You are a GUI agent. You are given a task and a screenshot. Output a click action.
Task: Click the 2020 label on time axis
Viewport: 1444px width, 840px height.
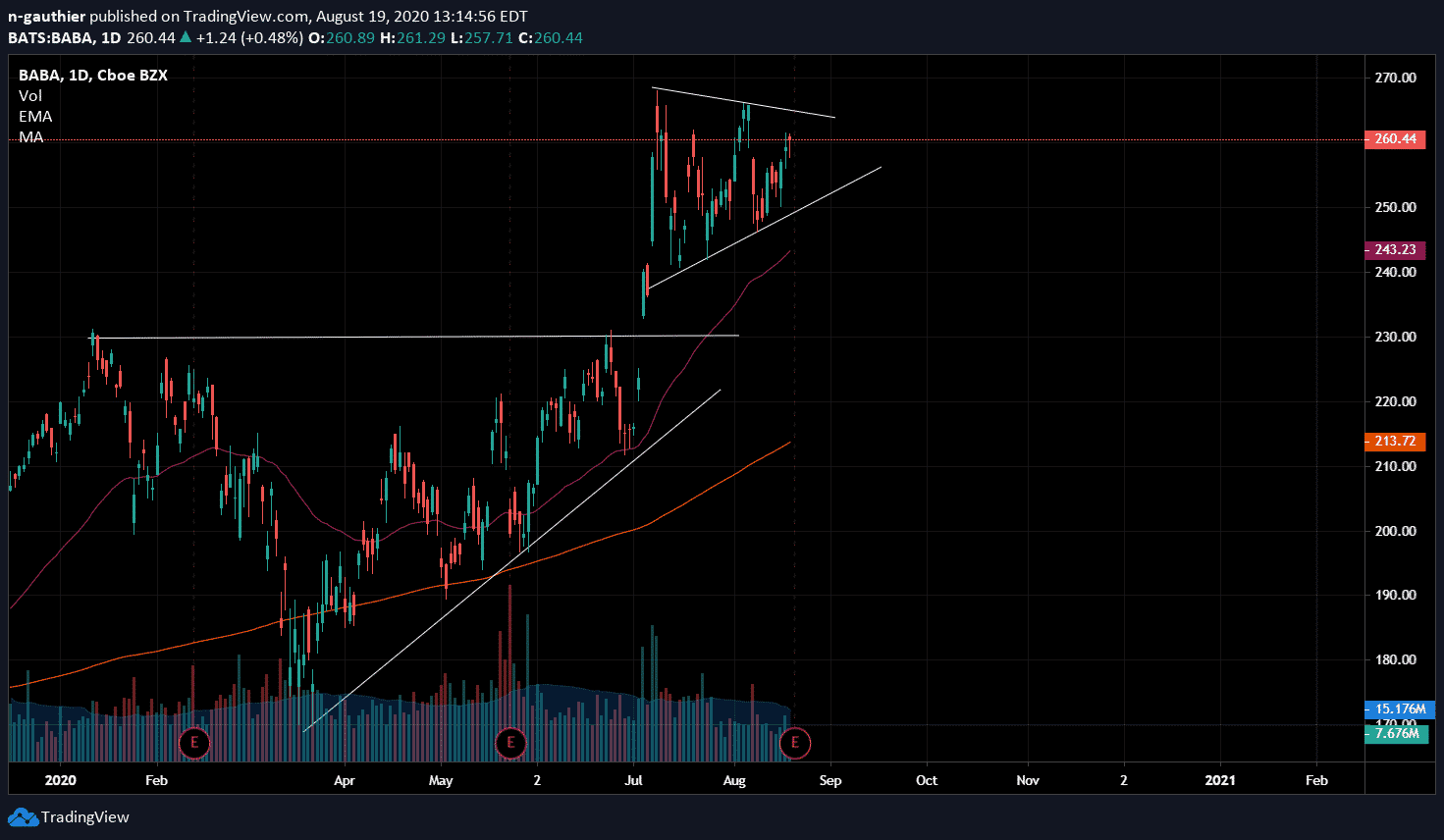coord(61,781)
